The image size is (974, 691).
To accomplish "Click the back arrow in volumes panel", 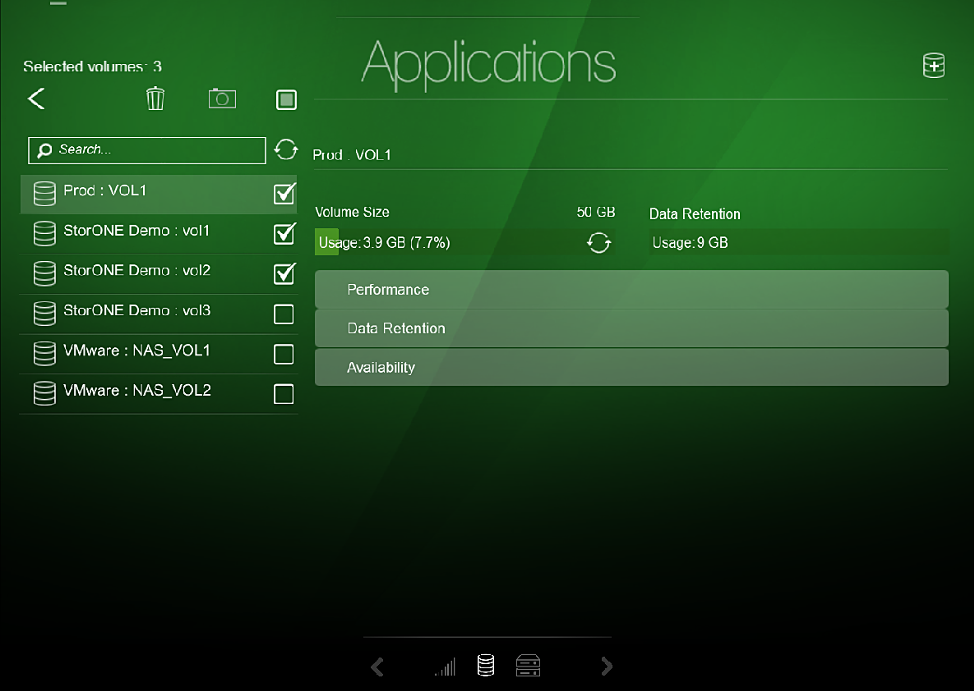I will point(37,98).
